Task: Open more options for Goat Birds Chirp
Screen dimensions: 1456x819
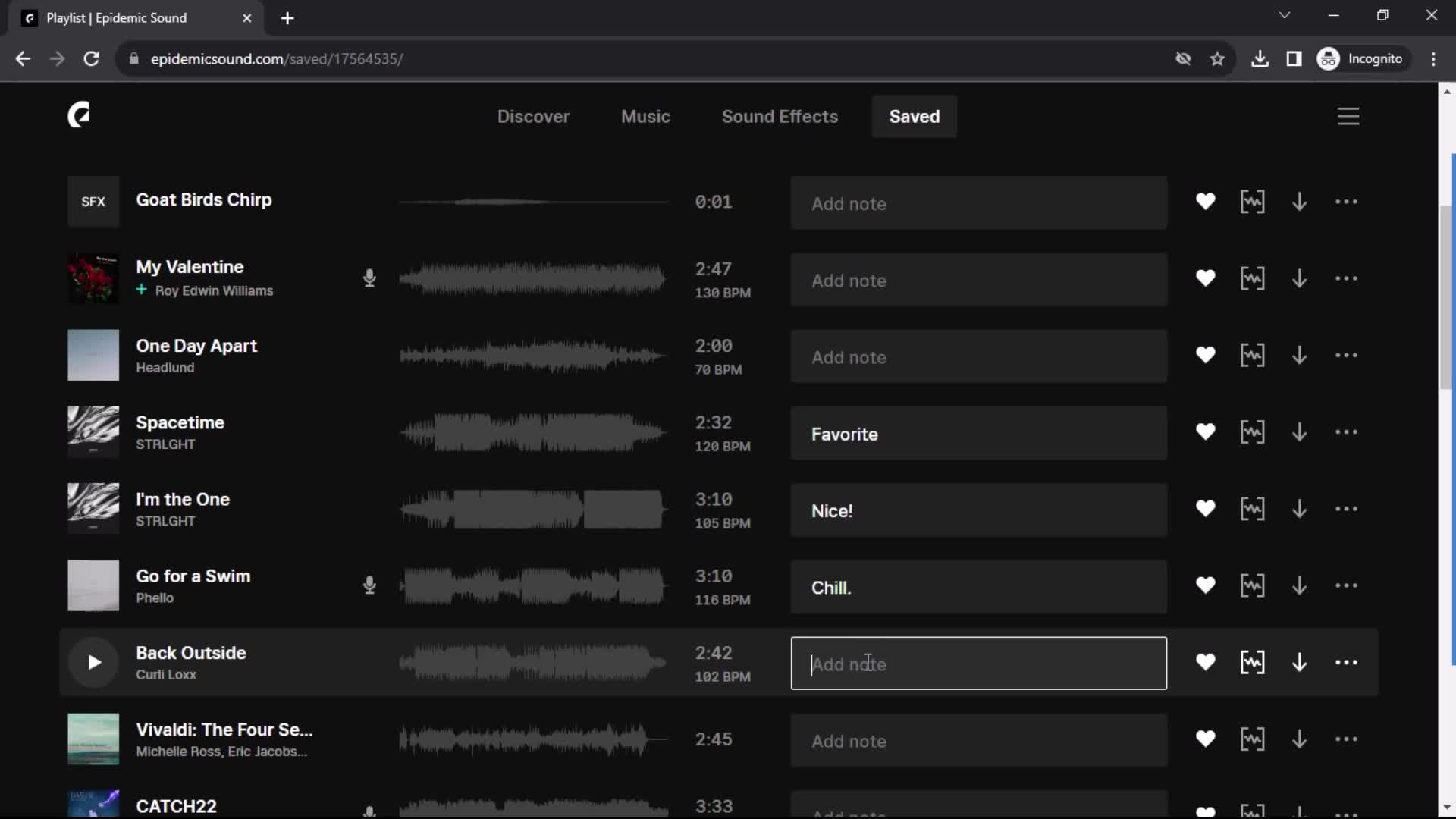Action: pyautogui.click(x=1346, y=202)
